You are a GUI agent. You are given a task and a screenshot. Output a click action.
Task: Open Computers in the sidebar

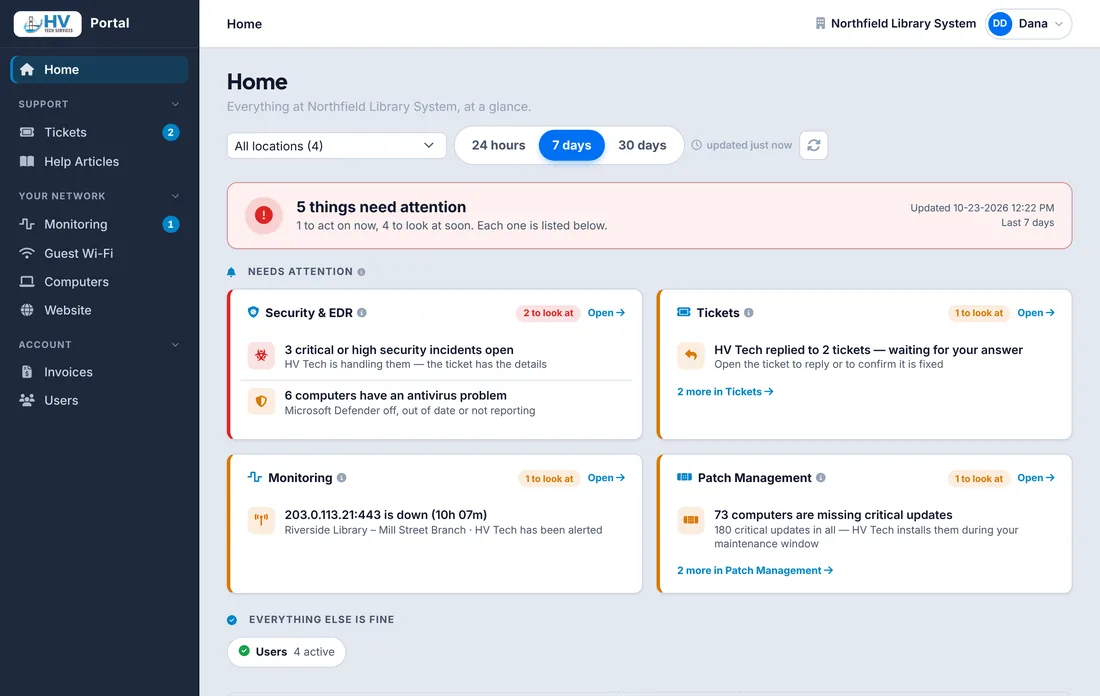[100, 281]
